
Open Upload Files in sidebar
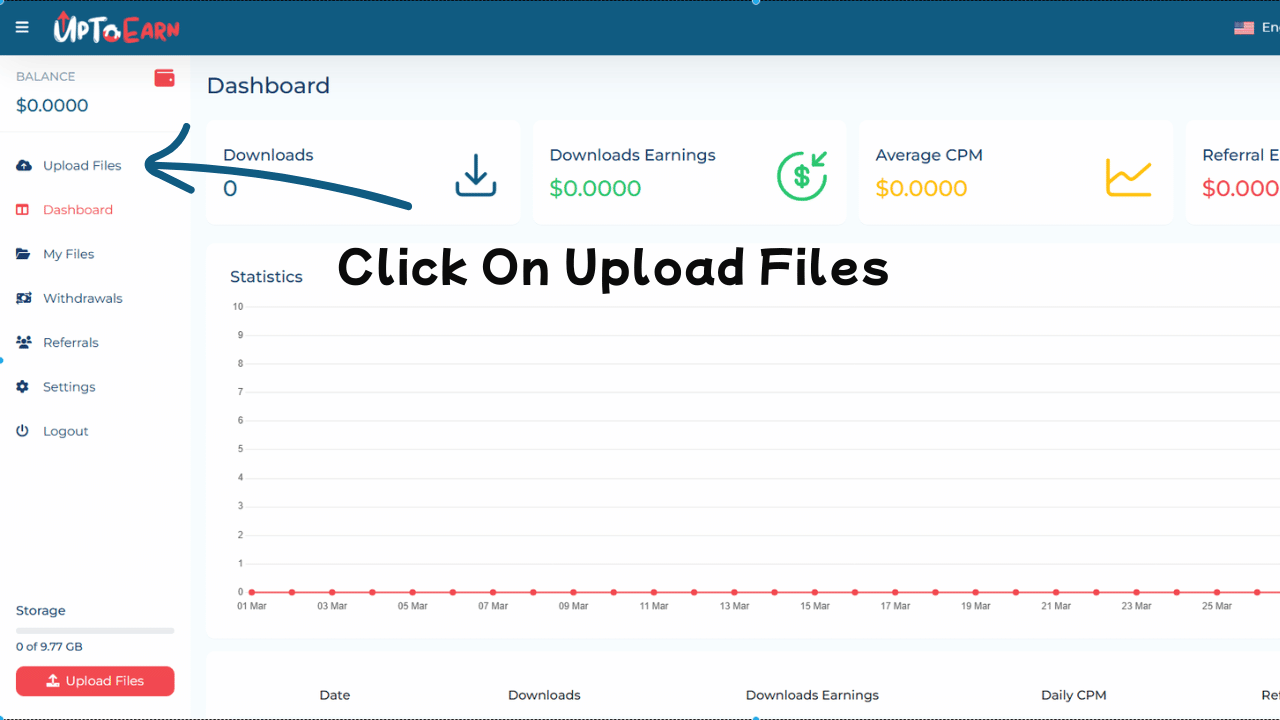82,166
